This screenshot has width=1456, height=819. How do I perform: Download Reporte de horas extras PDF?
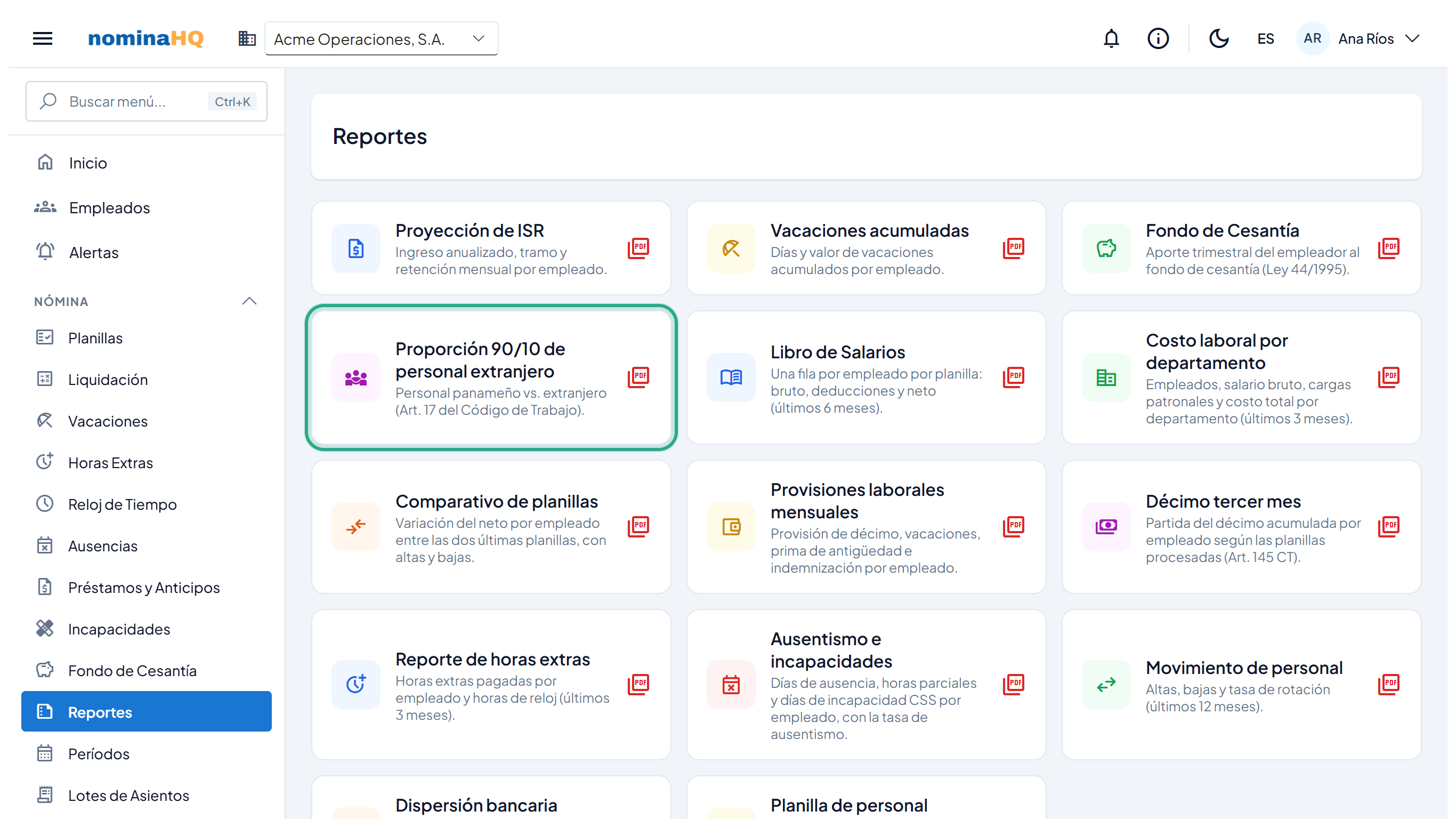tap(638, 684)
